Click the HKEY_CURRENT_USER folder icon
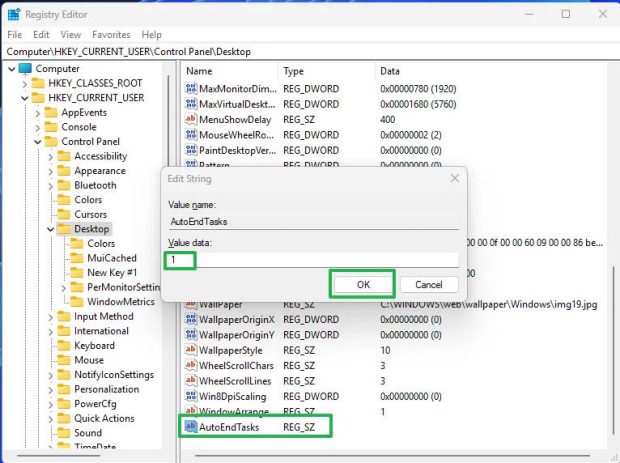620x463 pixels. 38,98
